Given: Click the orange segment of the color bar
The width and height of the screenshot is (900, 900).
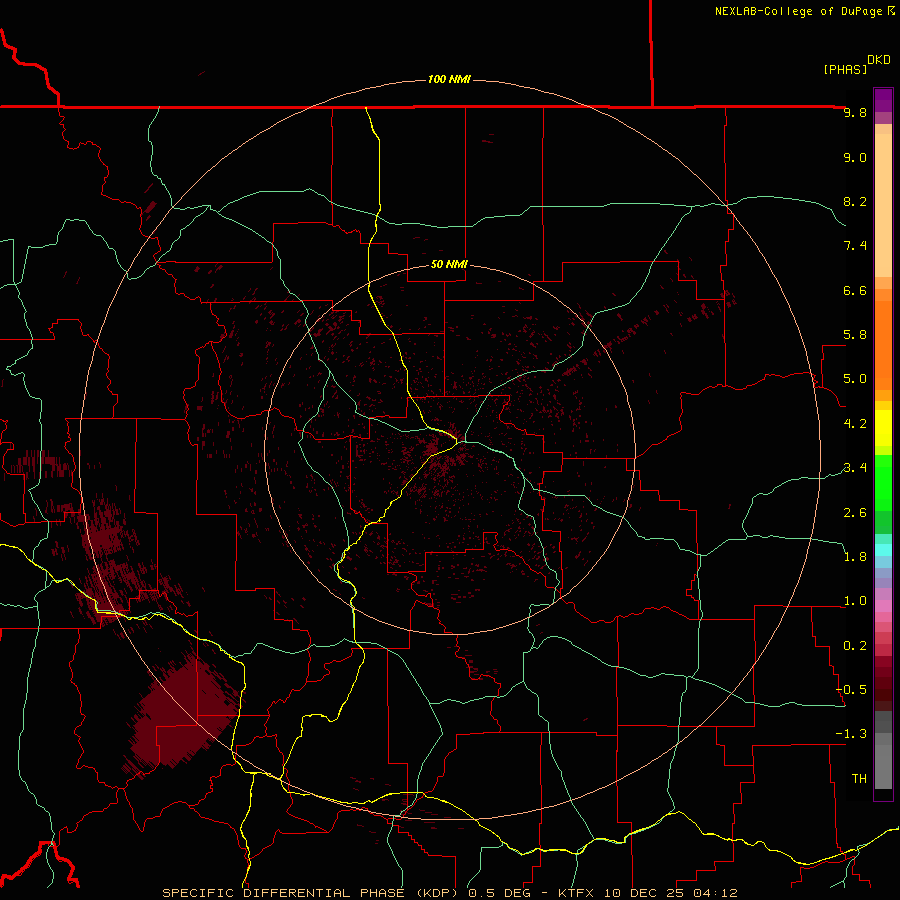Looking at the screenshot, I should point(883,346).
